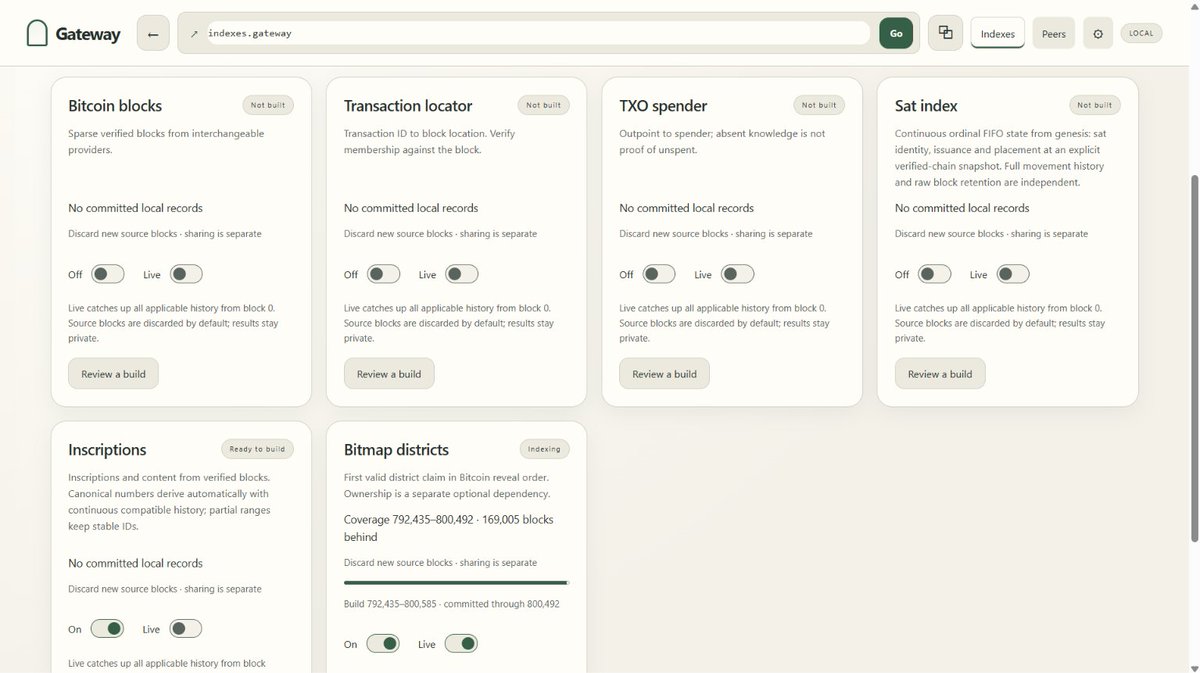This screenshot has width=1200, height=673.
Task: Click Review a build on Transaction locator
Action: tap(389, 374)
